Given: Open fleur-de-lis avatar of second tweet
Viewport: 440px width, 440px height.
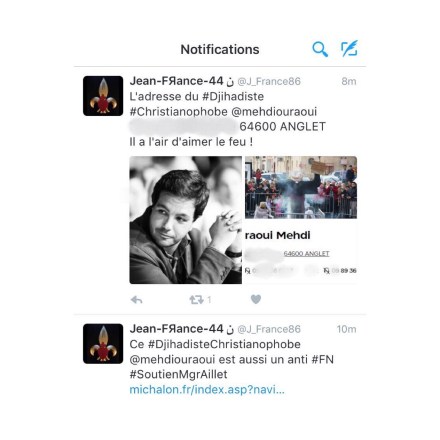Looking at the screenshot, I should tap(103, 344).
